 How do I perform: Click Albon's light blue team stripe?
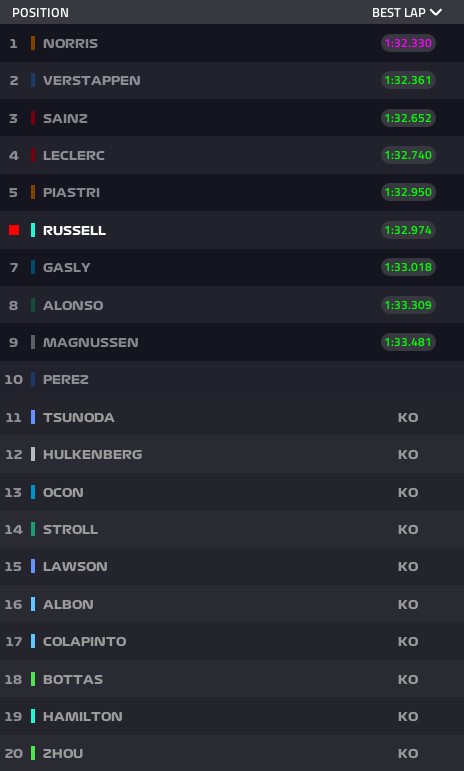coord(33,604)
